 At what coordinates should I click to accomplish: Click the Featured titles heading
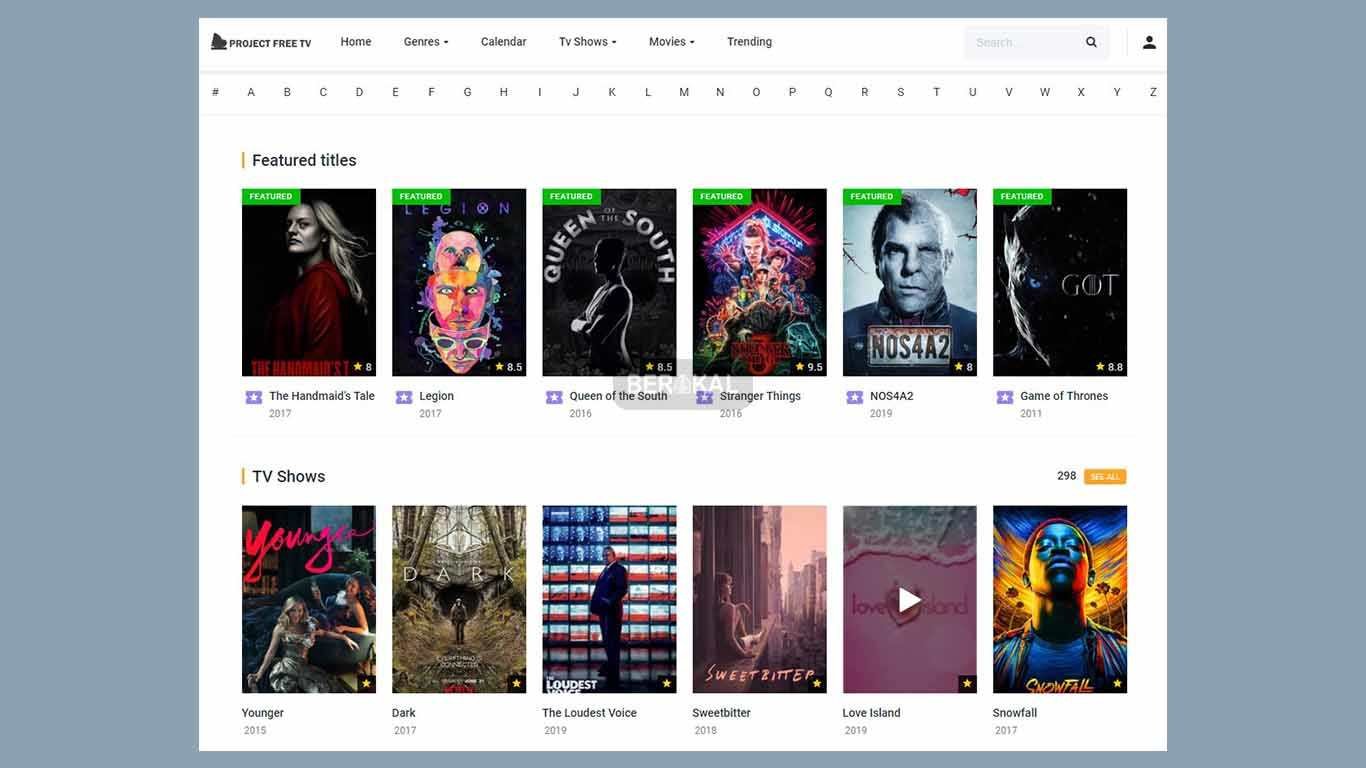click(304, 160)
